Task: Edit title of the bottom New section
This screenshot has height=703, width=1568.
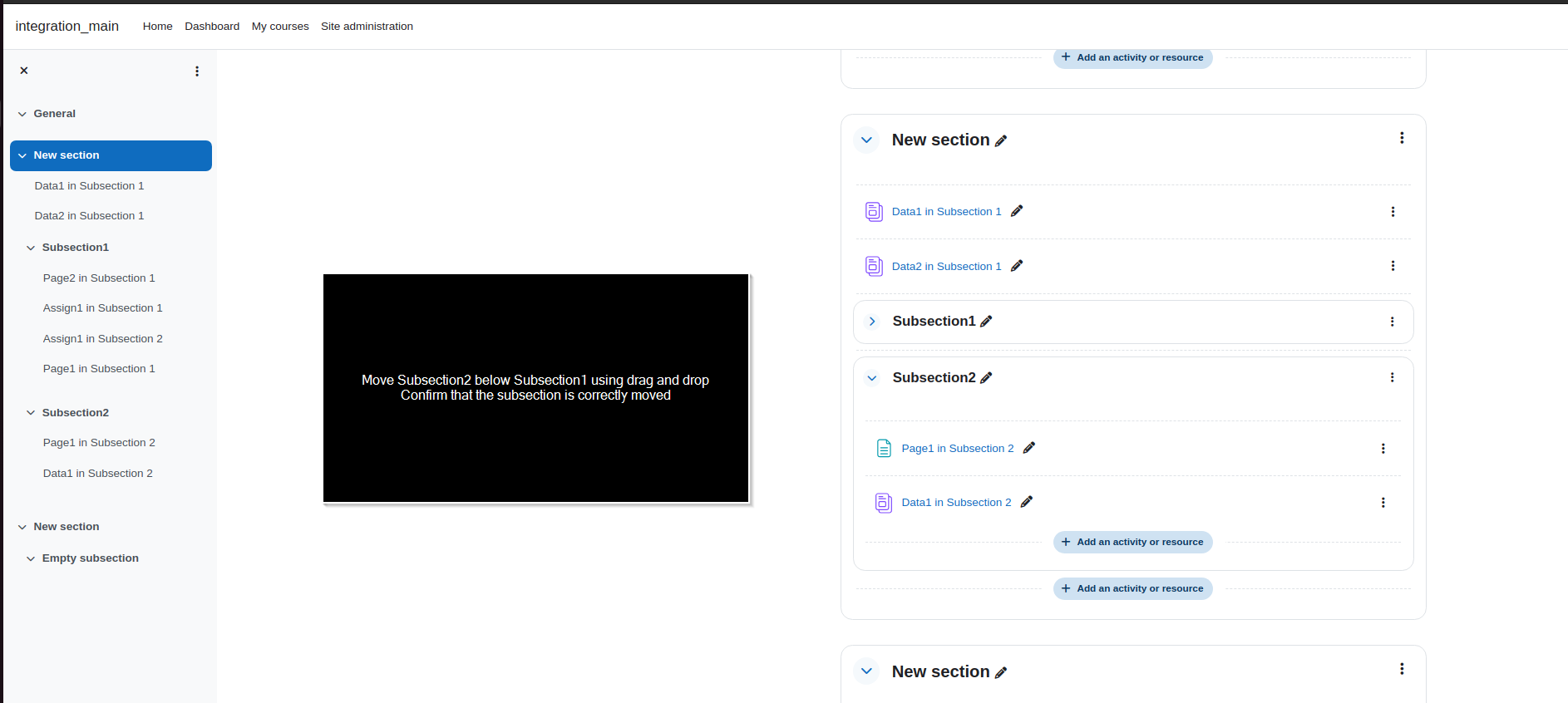Action: click(x=1001, y=672)
